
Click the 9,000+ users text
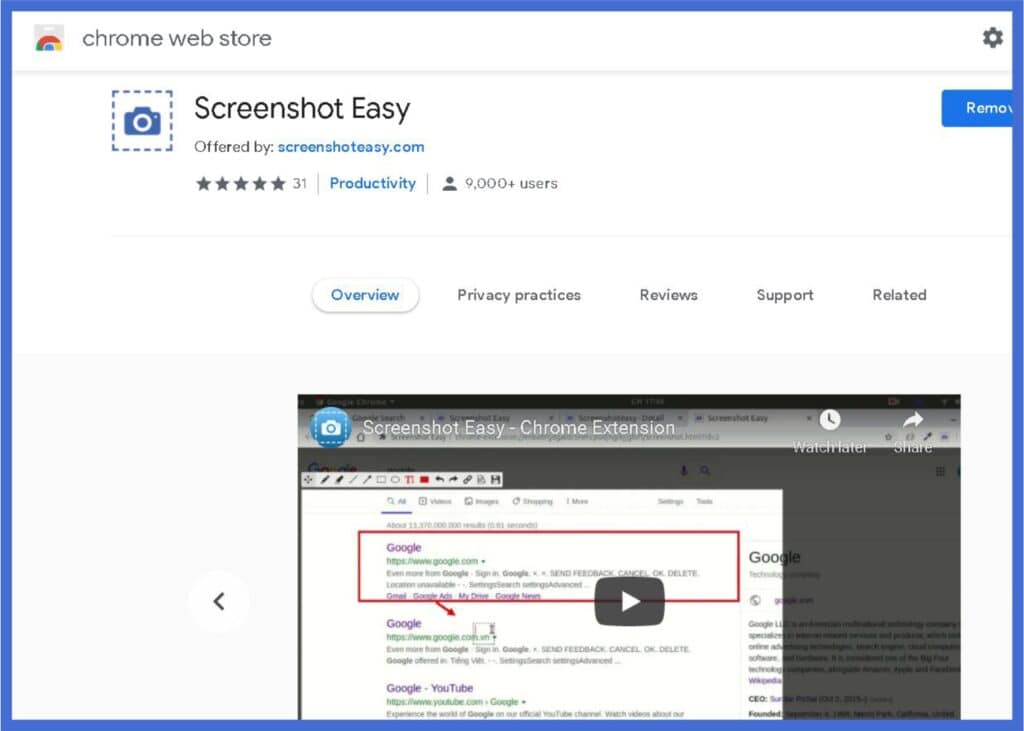coord(511,184)
